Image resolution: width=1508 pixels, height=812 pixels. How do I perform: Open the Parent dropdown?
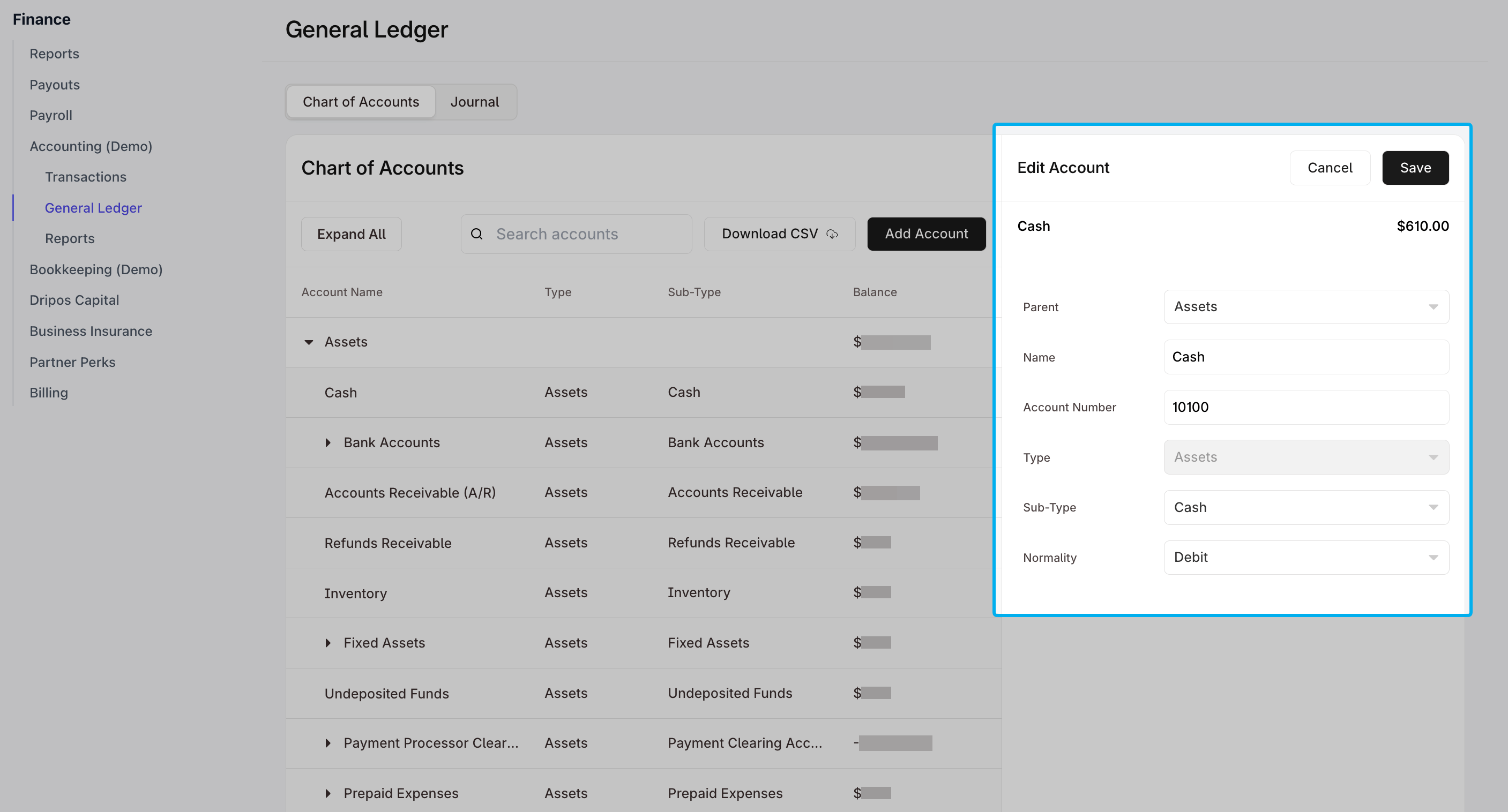[1306, 306]
